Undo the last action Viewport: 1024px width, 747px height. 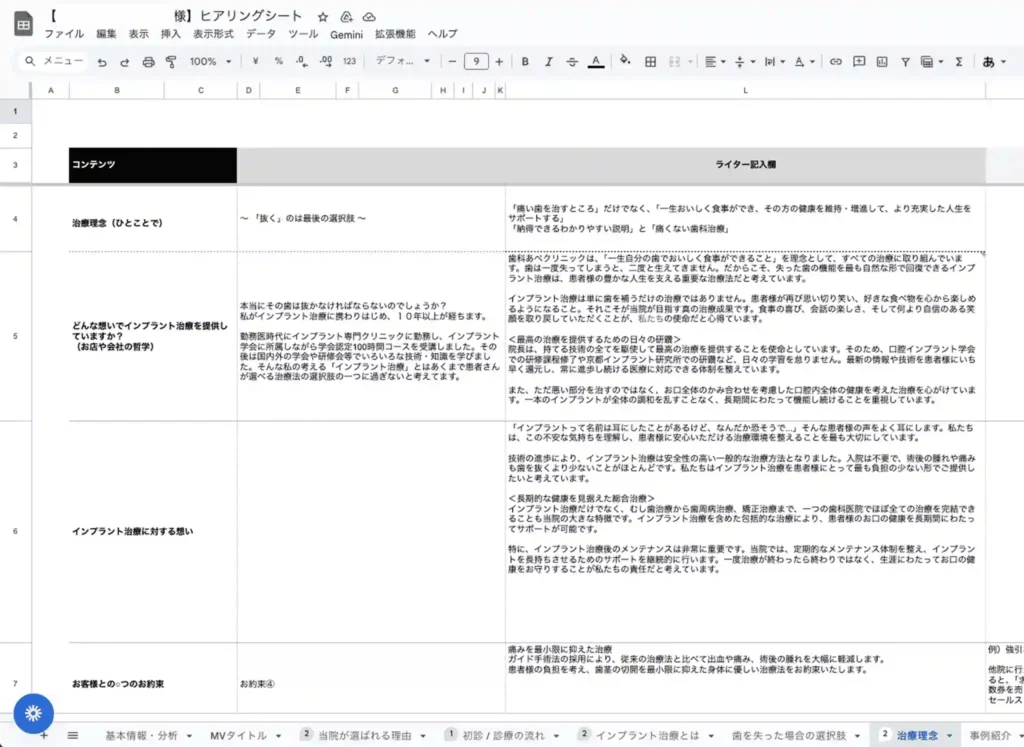(102, 62)
